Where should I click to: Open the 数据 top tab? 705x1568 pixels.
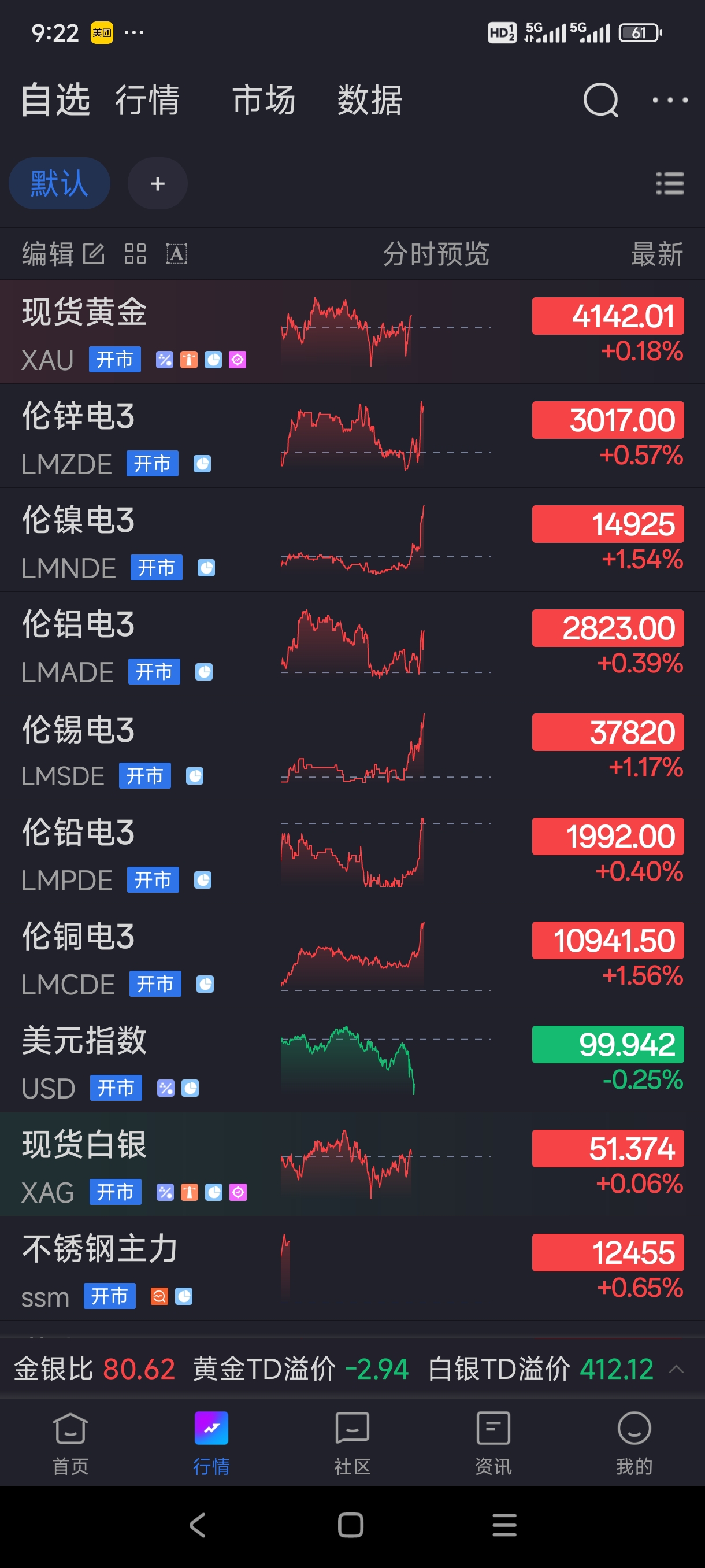pyautogui.click(x=369, y=100)
